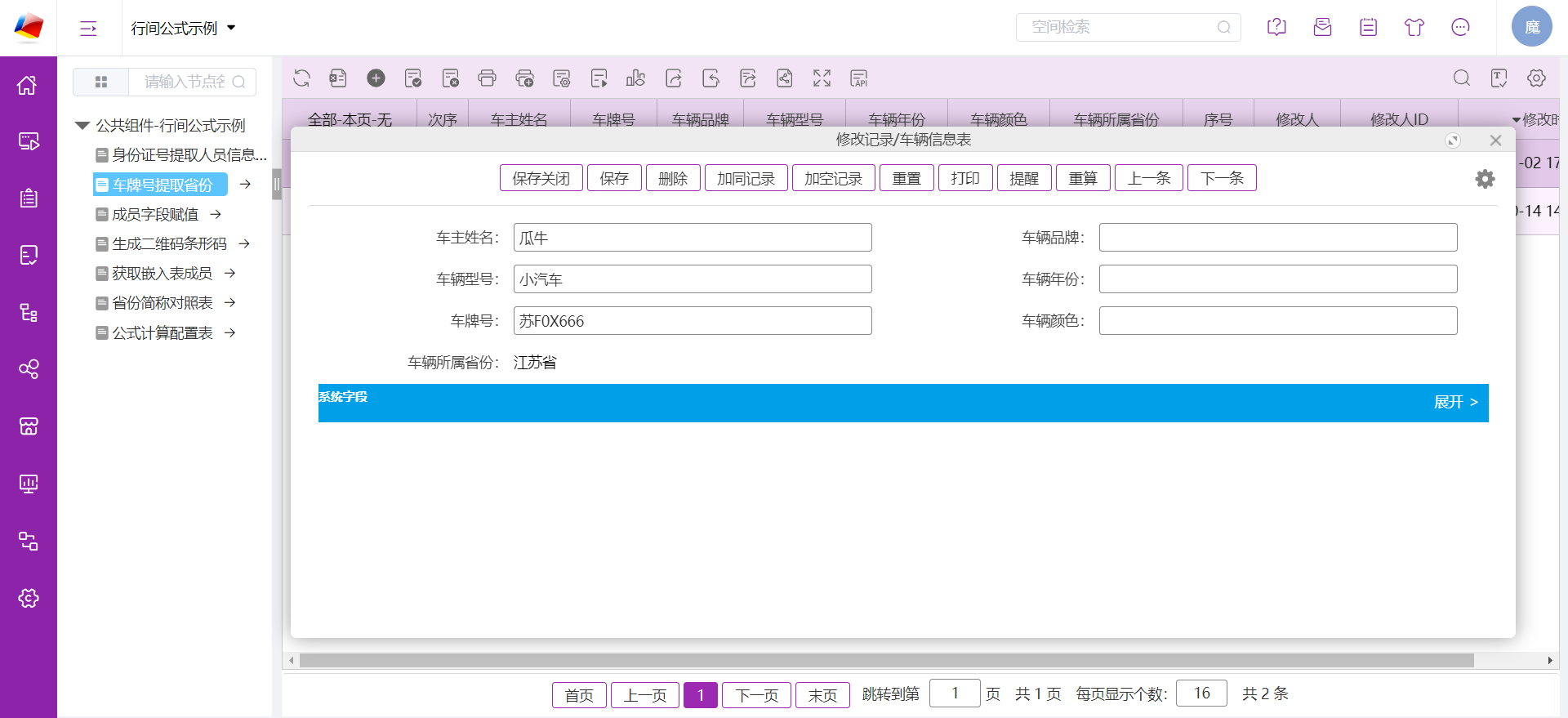Image resolution: width=1568 pixels, height=718 pixels.
Task: Open the 行间公式示例 dropdown
Action: point(183,29)
